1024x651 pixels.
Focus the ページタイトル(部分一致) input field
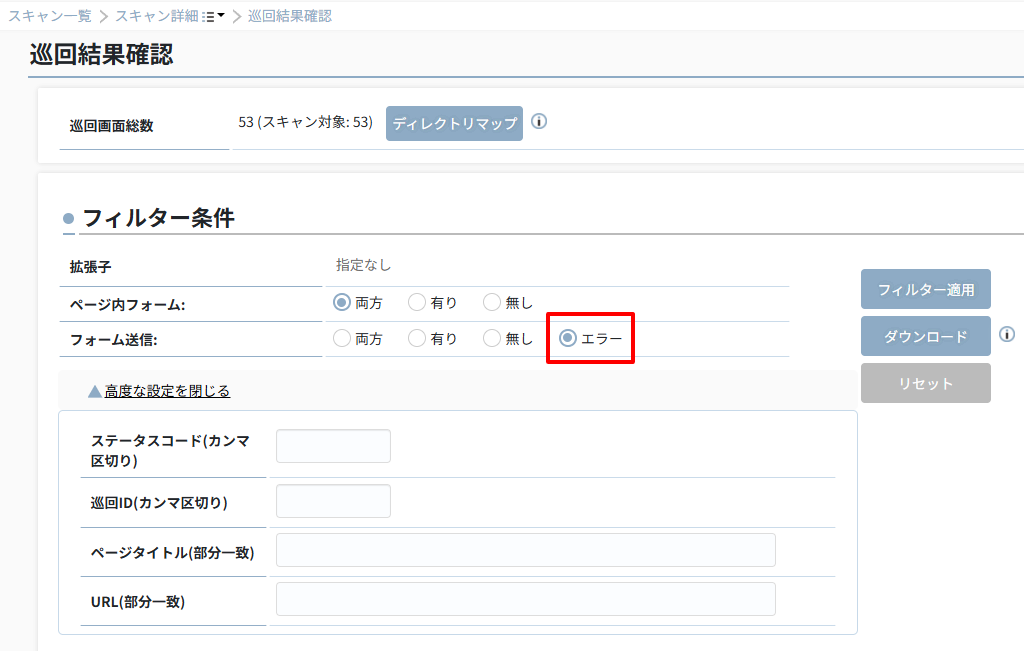point(526,550)
